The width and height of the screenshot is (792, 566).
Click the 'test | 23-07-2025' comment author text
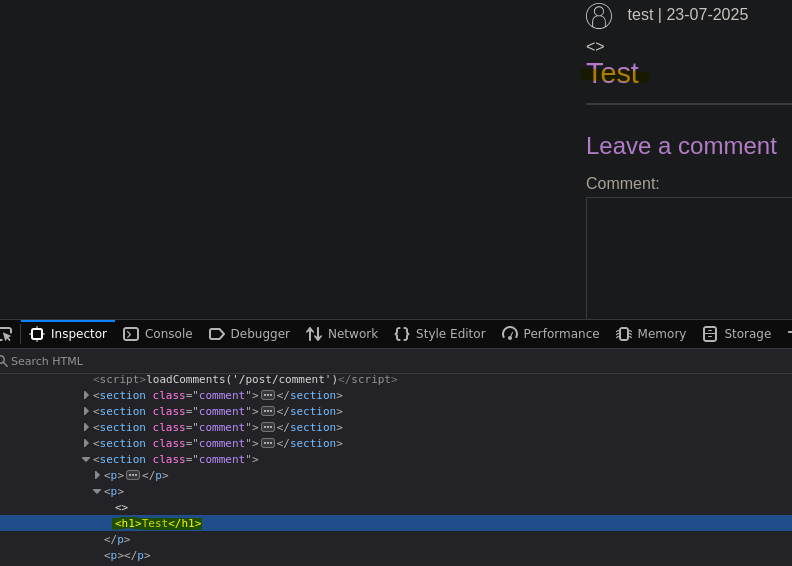pos(687,15)
